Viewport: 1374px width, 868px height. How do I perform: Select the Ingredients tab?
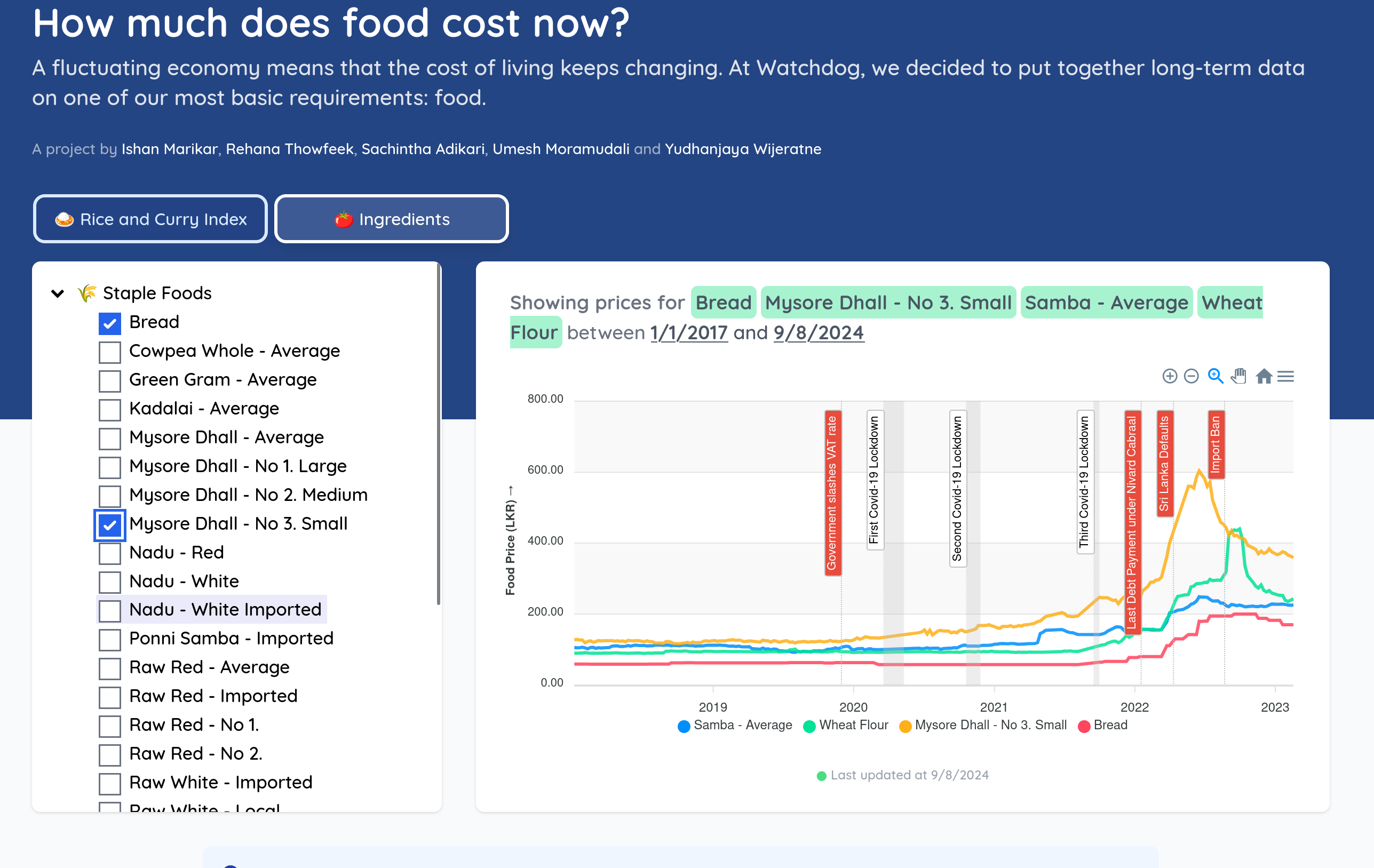point(392,219)
